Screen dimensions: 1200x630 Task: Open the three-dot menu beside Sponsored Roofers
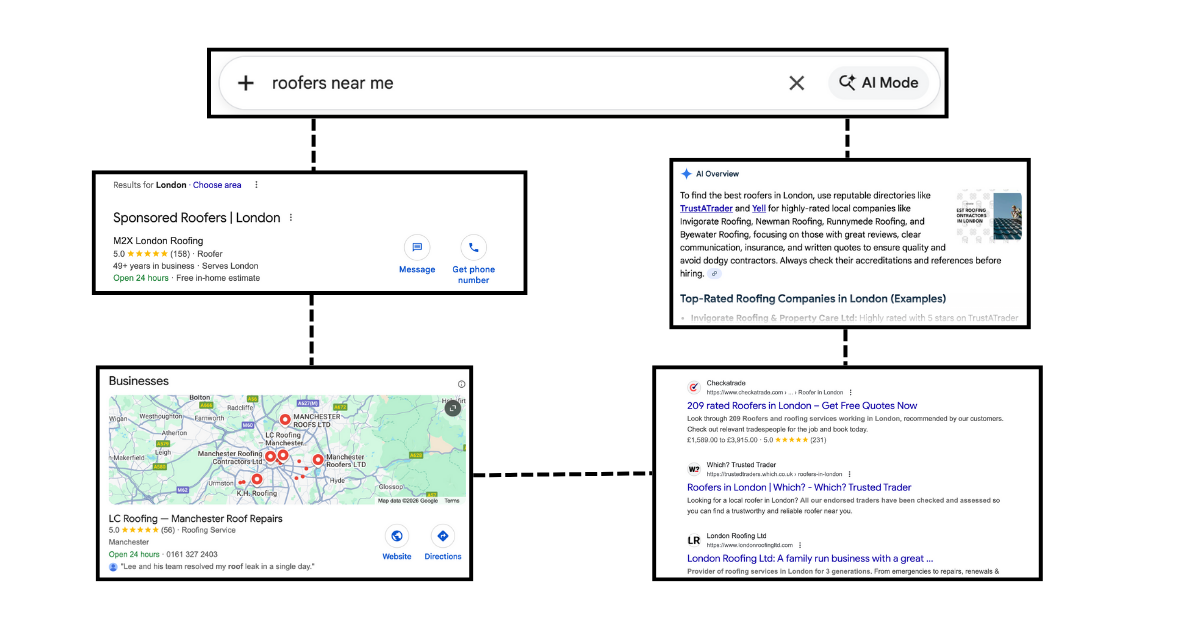point(291,217)
